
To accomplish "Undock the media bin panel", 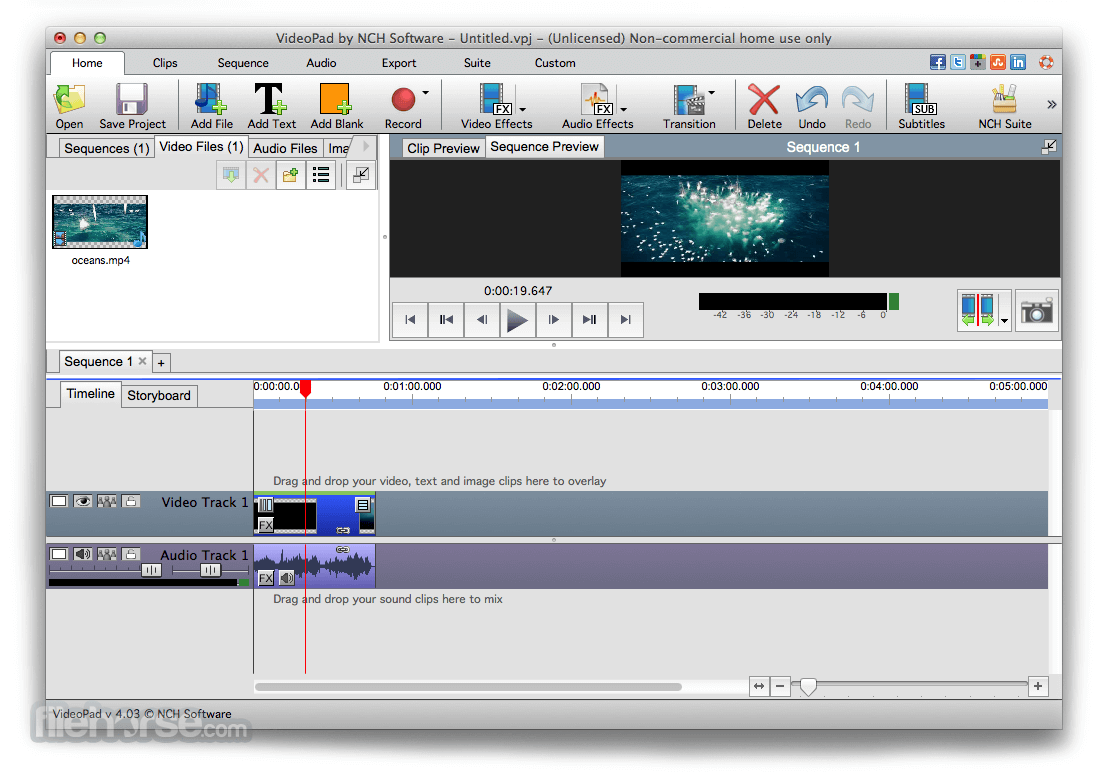I will click(x=360, y=175).
